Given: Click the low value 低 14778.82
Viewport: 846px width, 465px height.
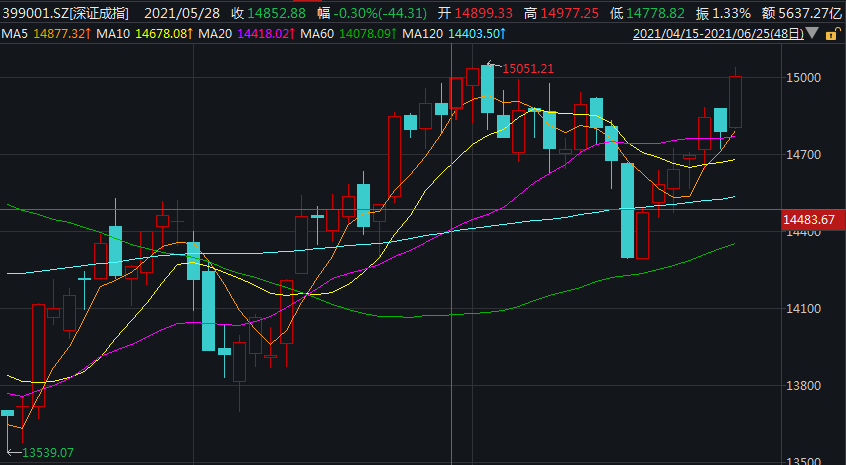Looking at the screenshot, I should [647, 13].
